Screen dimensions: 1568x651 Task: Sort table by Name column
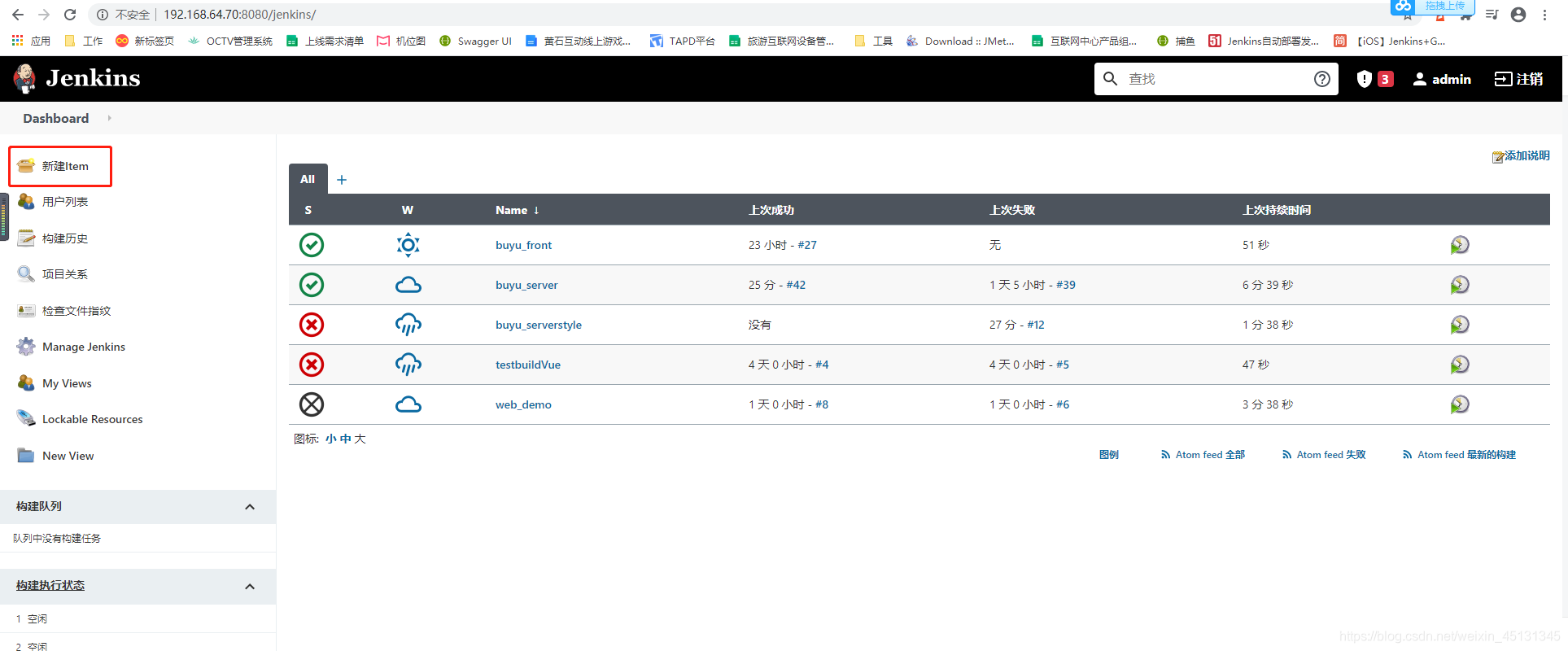(518, 210)
